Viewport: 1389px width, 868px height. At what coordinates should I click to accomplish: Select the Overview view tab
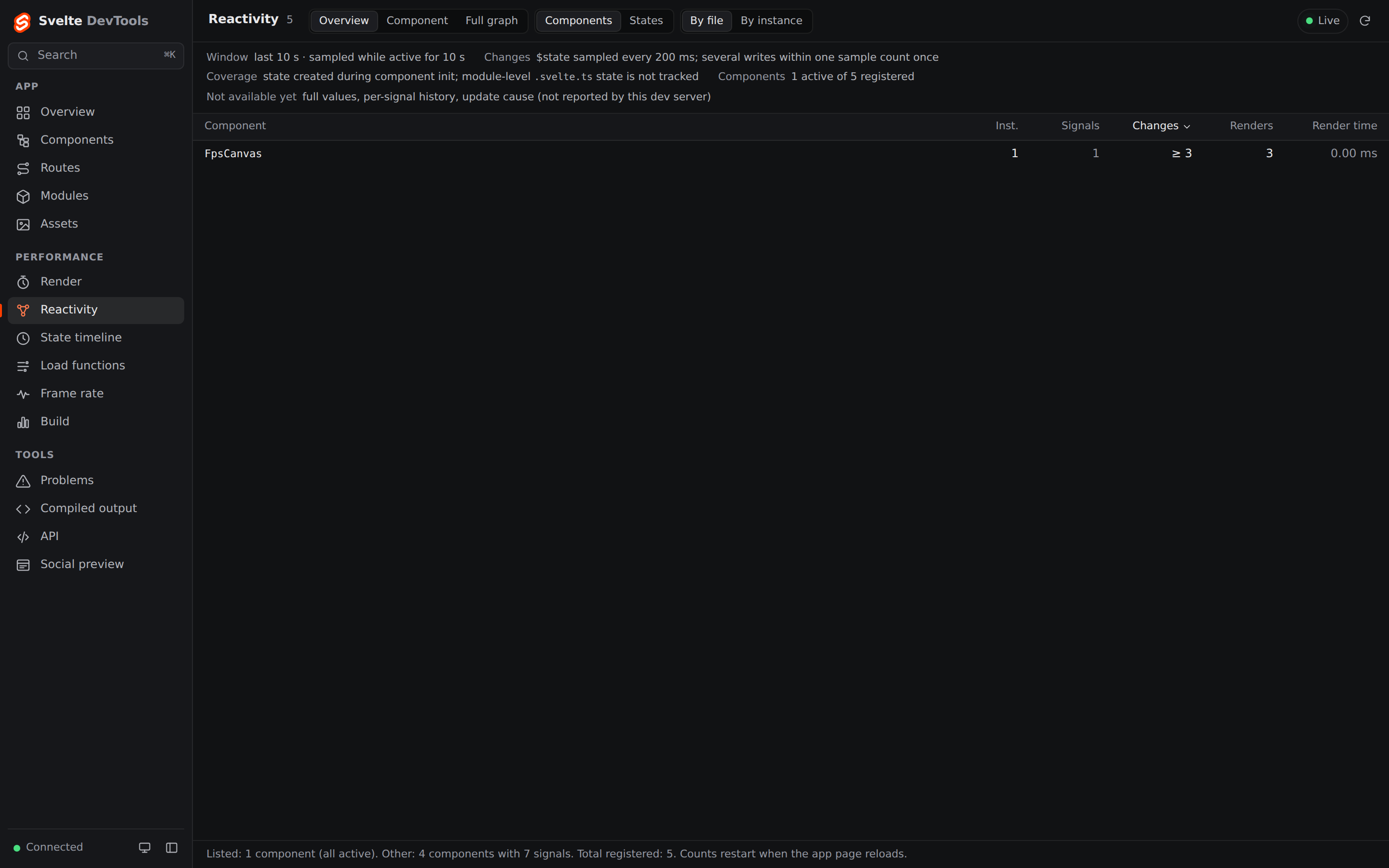pyautogui.click(x=344, y=21)
